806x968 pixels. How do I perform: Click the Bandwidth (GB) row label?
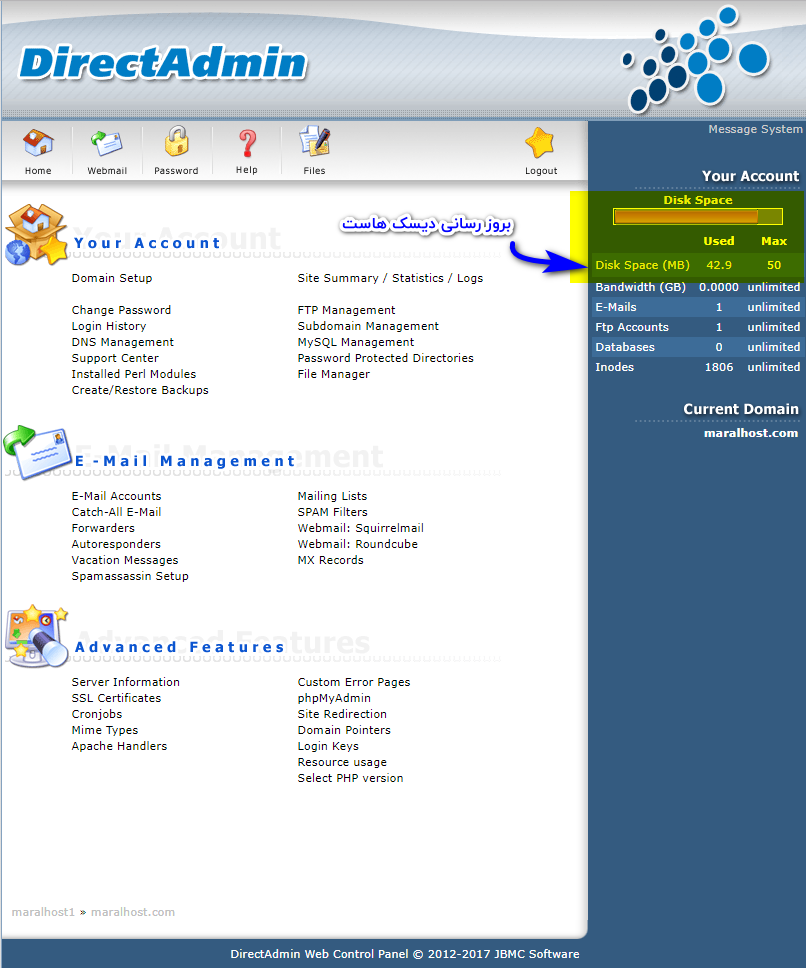click(x=641, y=286)
